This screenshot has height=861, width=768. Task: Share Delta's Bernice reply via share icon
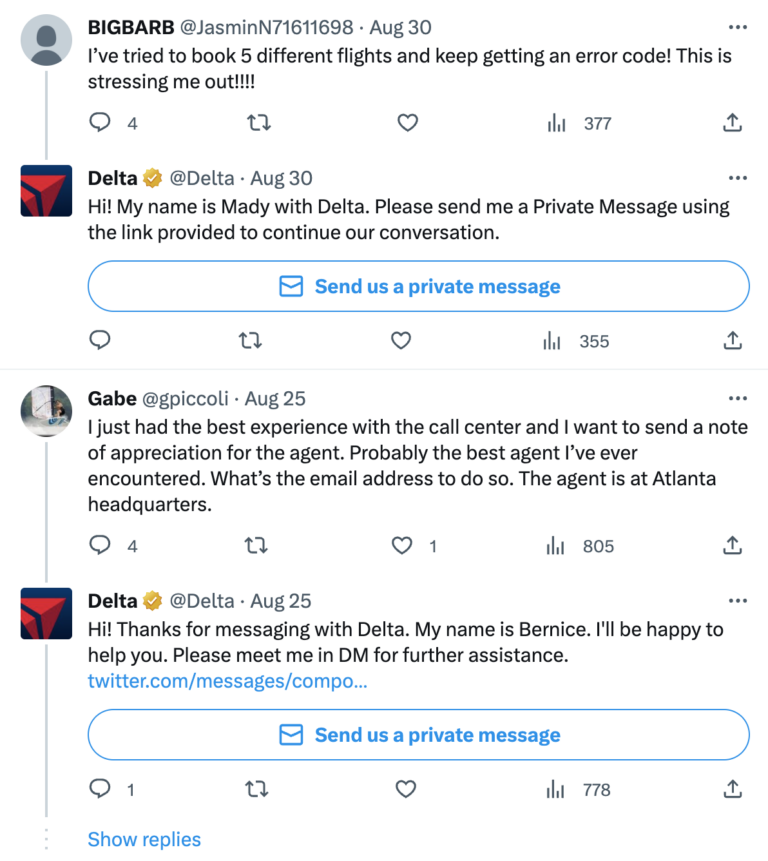coord(732,790)
